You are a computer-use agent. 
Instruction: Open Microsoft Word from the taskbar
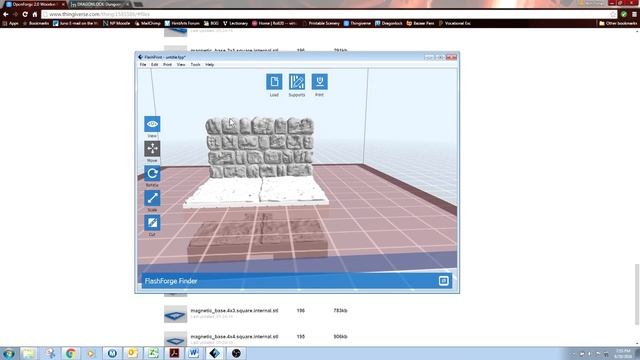[194, 353]
